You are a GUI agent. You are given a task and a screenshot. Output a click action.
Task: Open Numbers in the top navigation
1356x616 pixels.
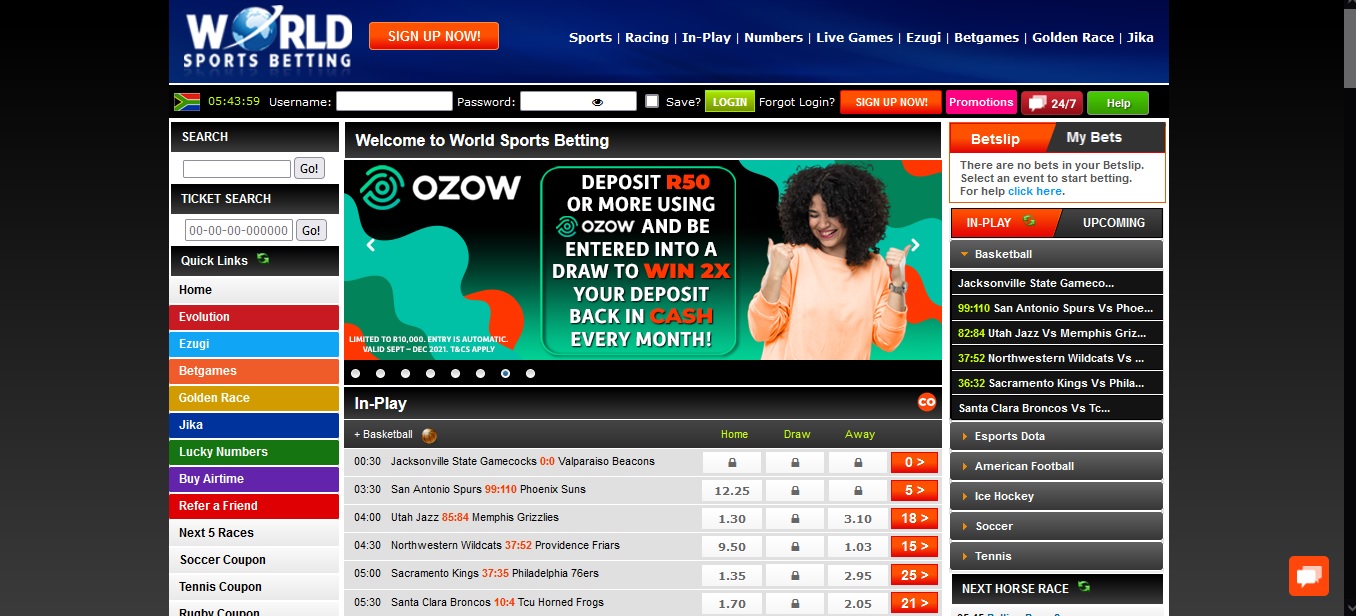774,38
